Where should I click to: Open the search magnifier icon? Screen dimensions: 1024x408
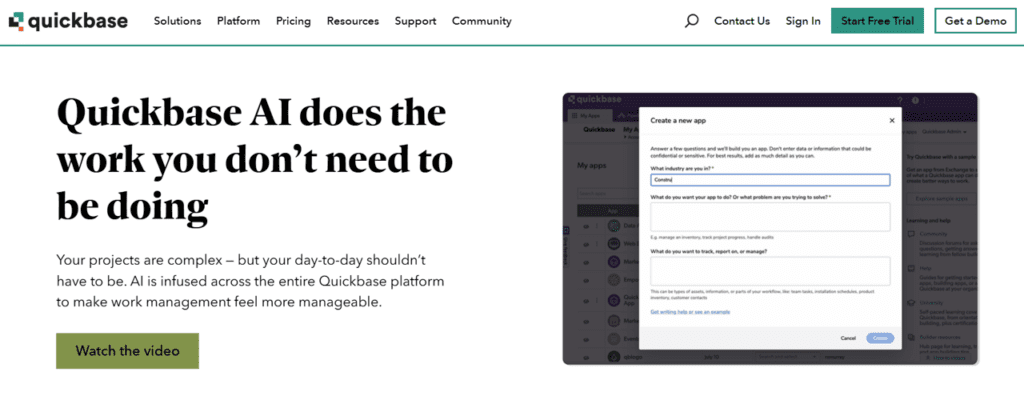click(x=692, y=21)
